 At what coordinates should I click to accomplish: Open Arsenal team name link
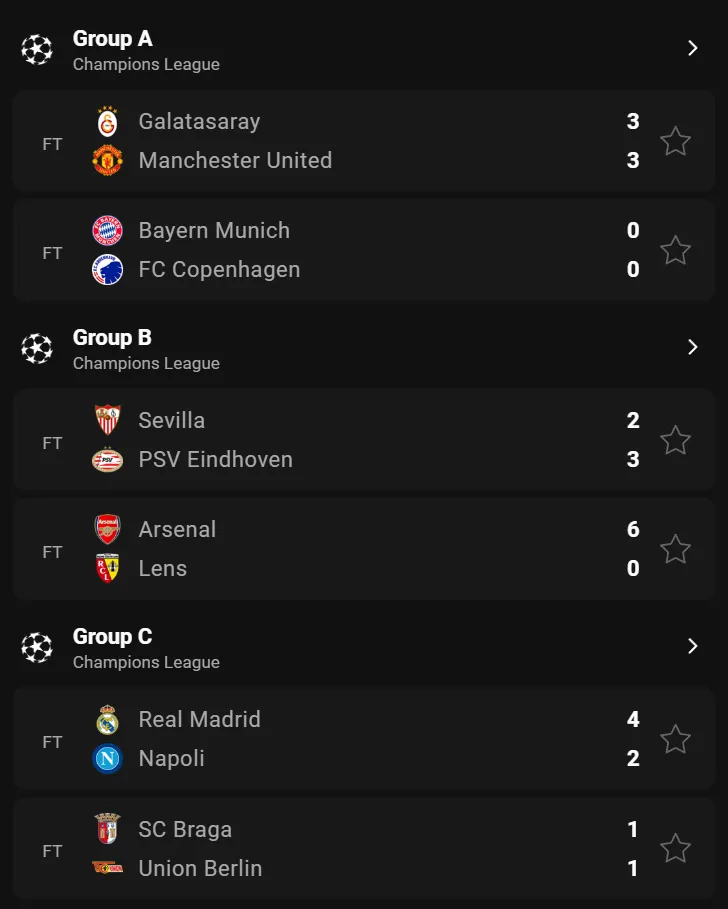pos(177,529)
